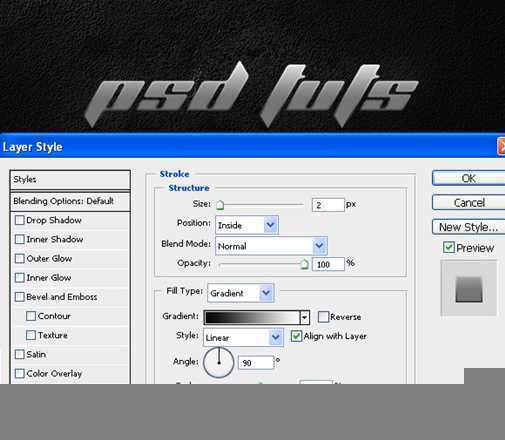Click the Cancel button
505x440 pixels.
(468, 203)
